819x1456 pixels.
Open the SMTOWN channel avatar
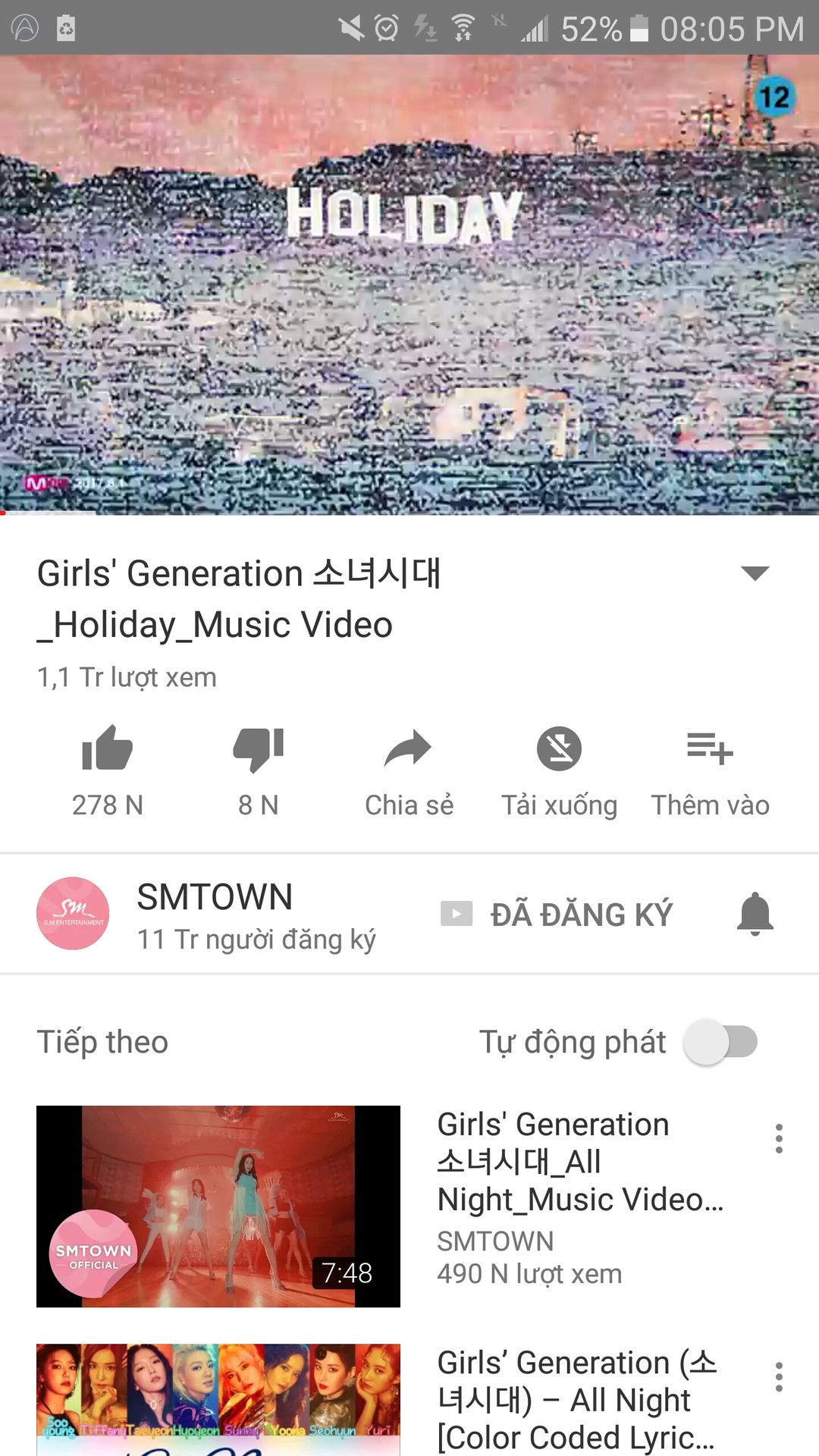[73, 914]
